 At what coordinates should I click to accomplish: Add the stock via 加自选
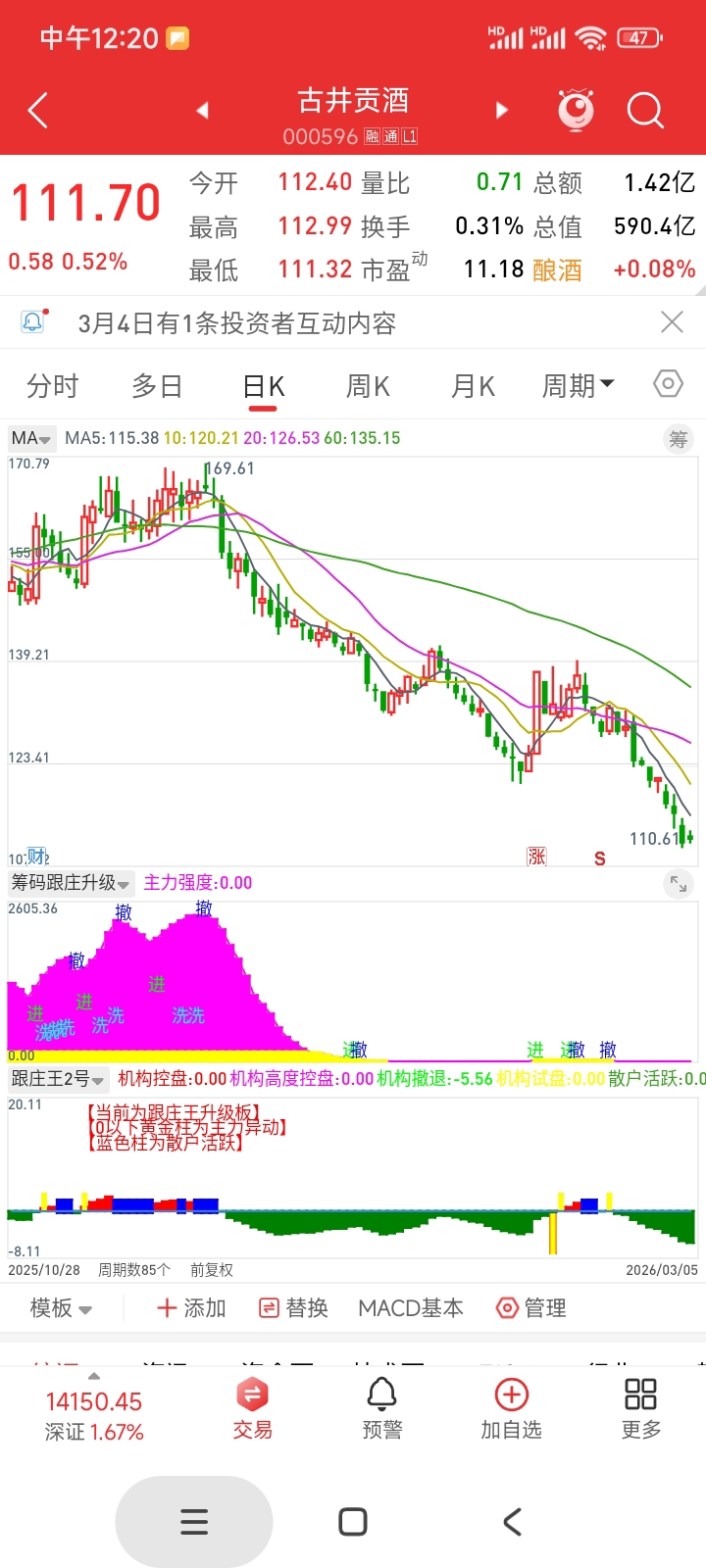(511, 1409)
